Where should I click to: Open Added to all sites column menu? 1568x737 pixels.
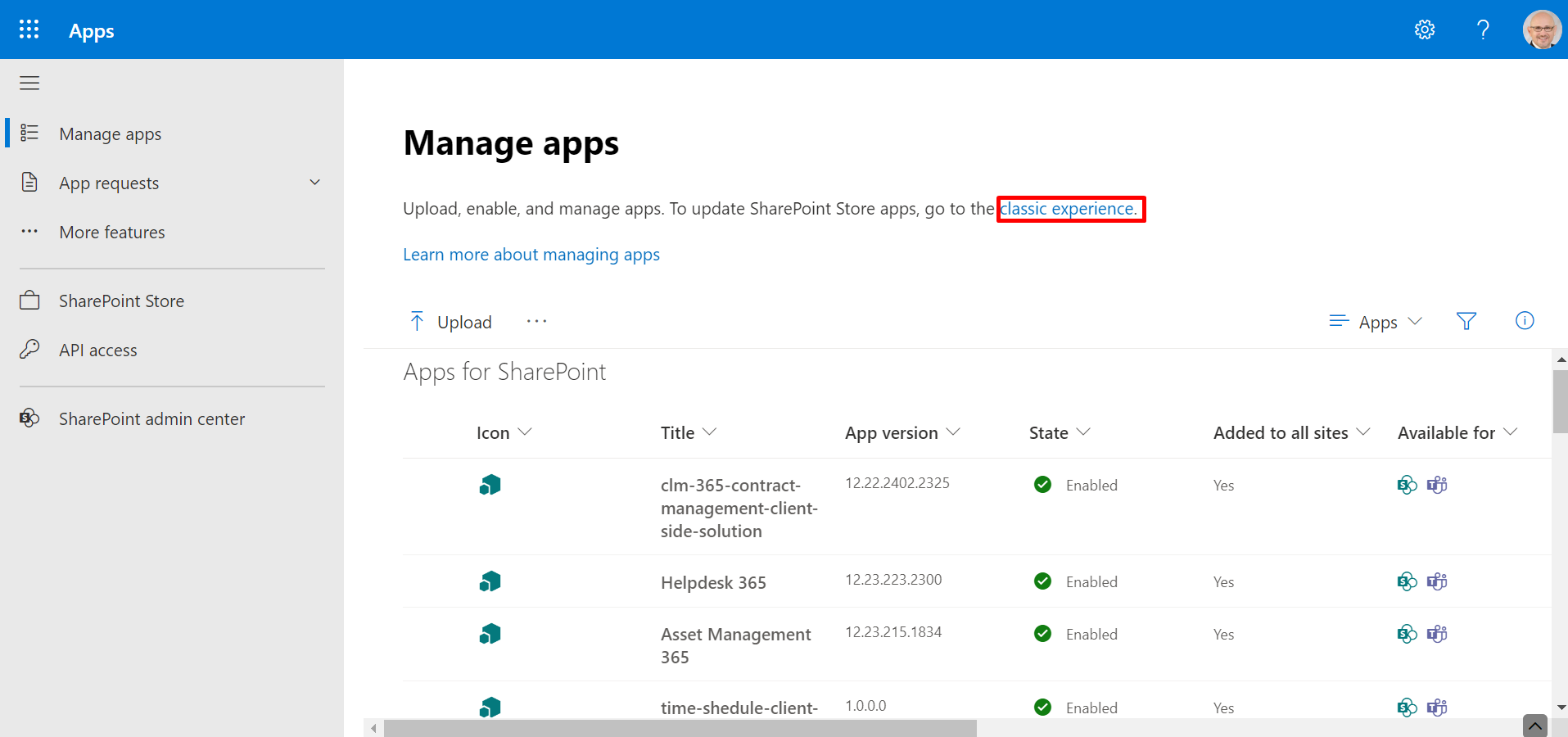click(x=1291, y=432)
